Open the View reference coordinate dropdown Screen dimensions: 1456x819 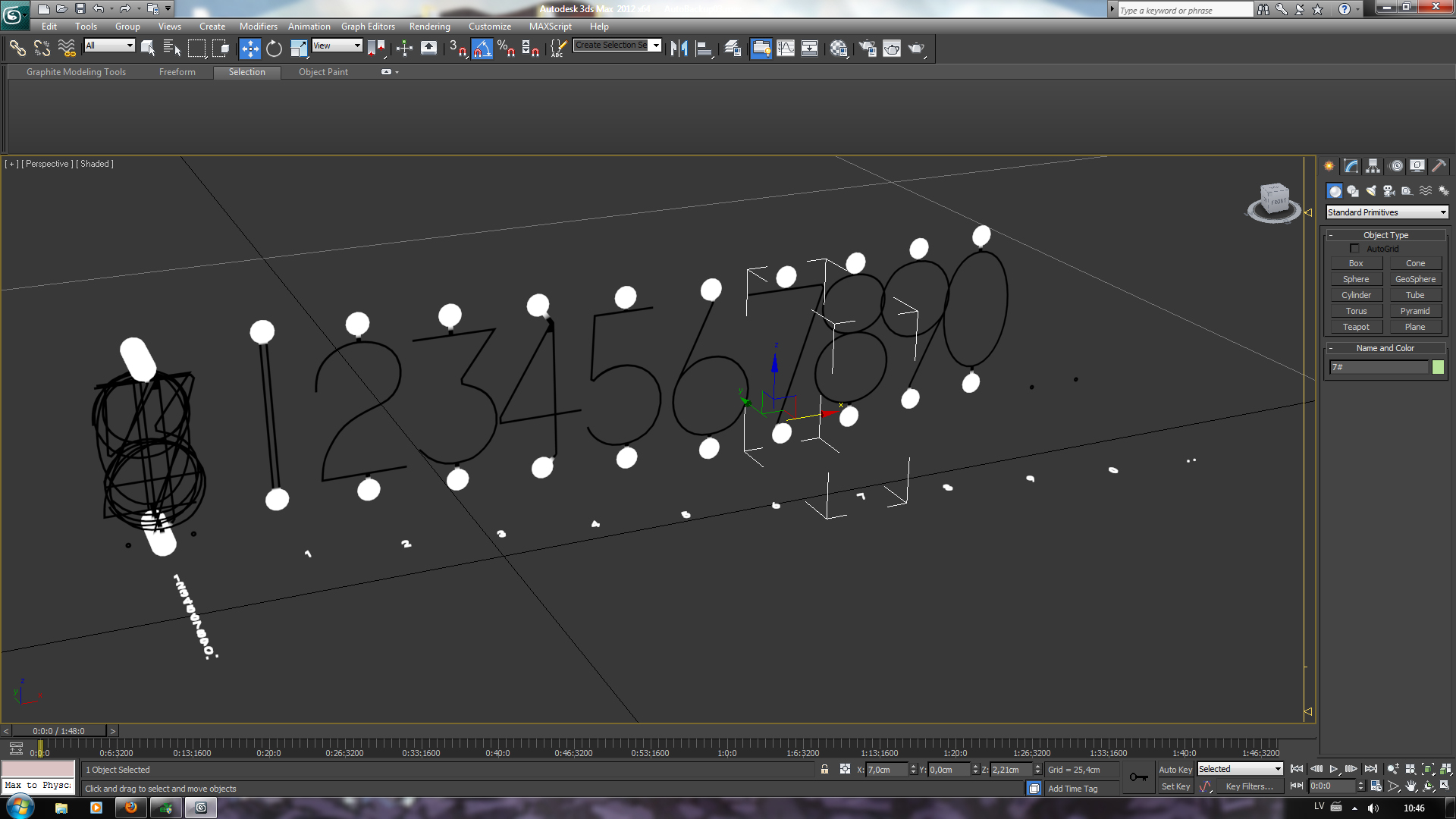(337, 45)
